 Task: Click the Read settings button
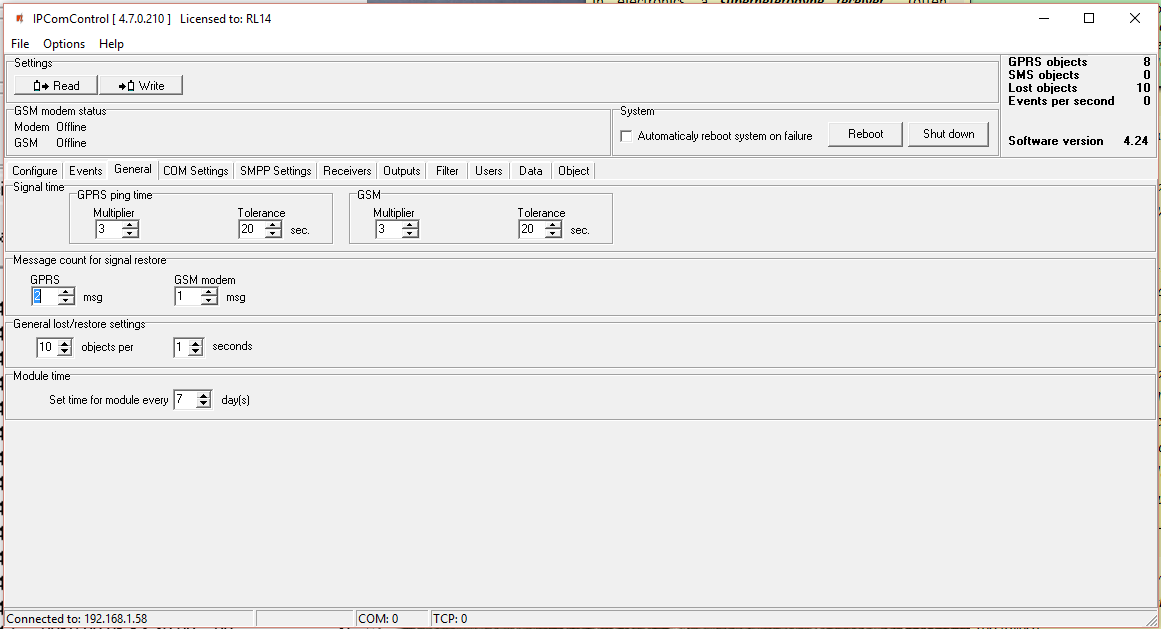56,86
